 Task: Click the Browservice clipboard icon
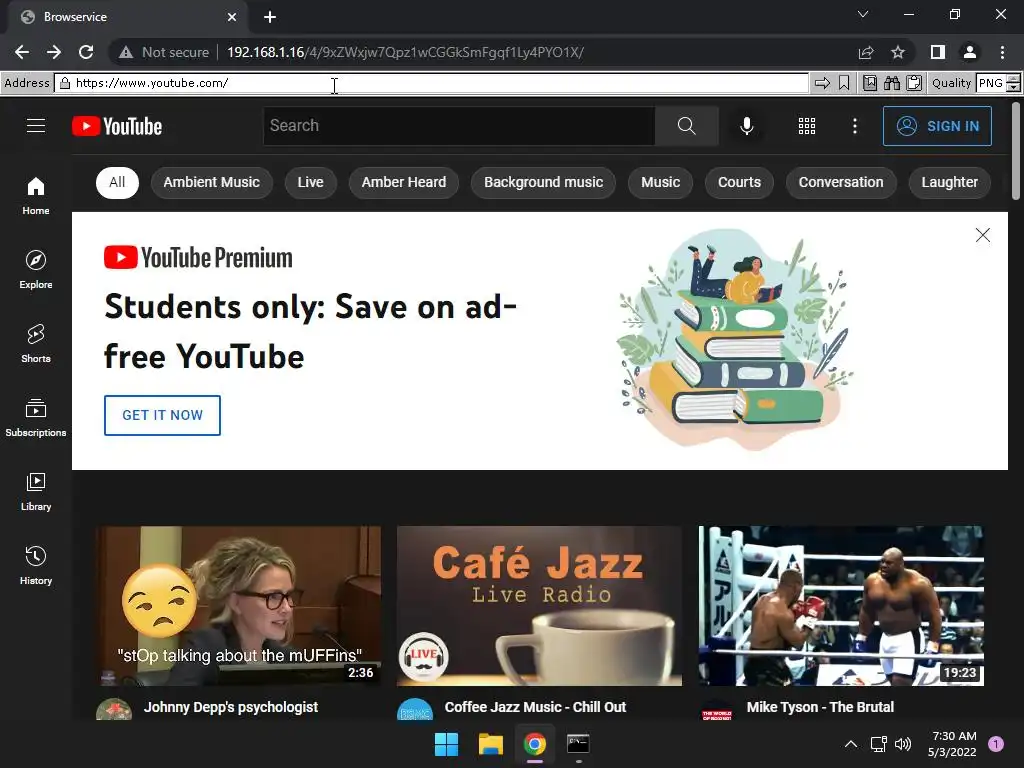pyautogui.click(x=914, y=83)
